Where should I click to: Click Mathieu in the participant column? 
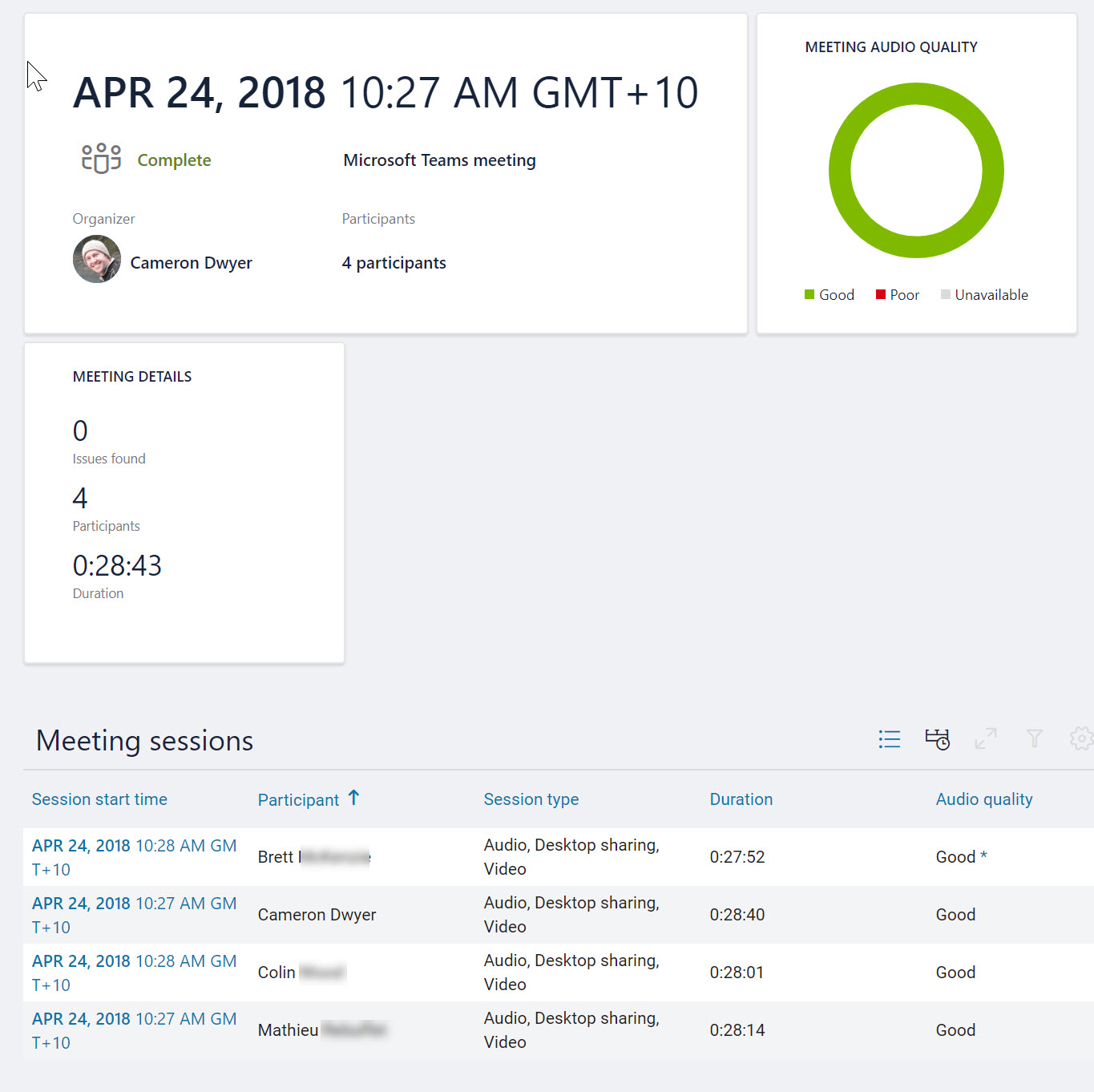click(x=322, y=1030)
